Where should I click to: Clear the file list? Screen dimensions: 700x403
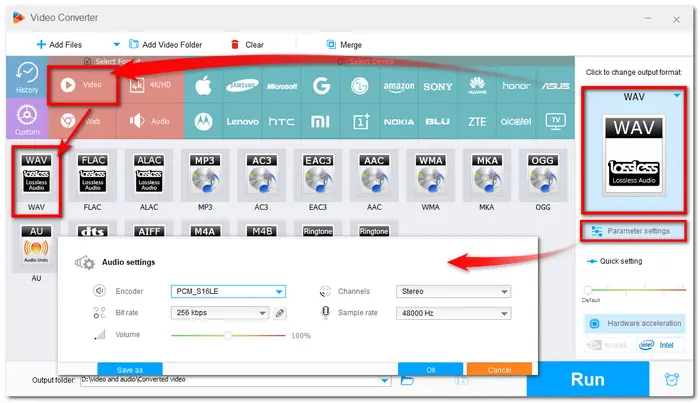(247, 45)
